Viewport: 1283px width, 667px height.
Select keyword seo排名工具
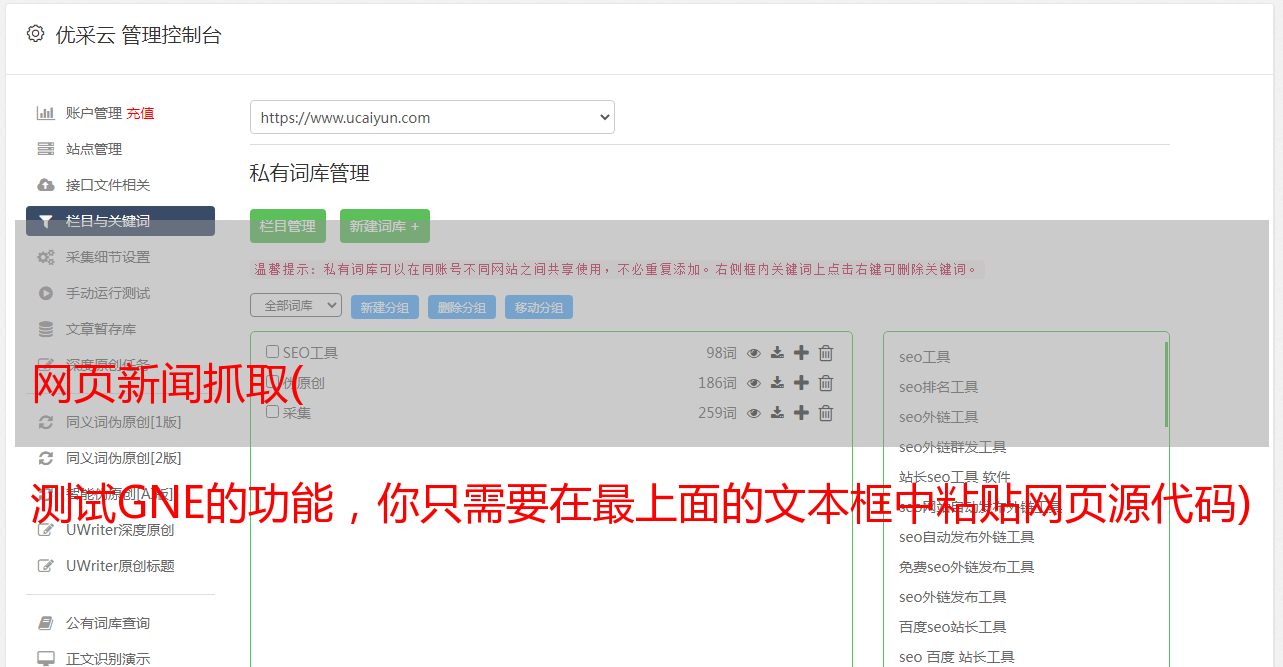pyautogui.click(x=939, y=387)
